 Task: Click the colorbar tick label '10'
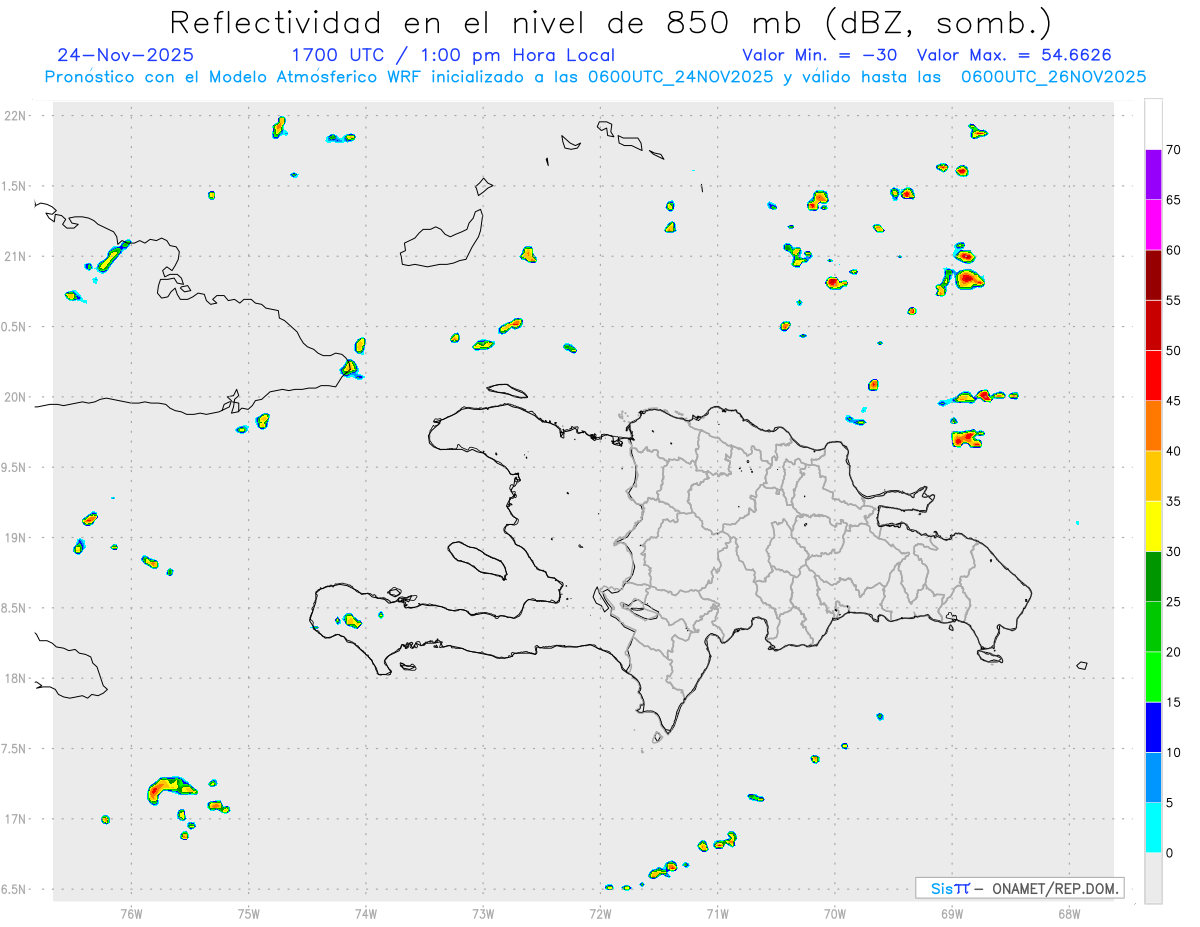pyautogui.click(x=1174, y=752)
